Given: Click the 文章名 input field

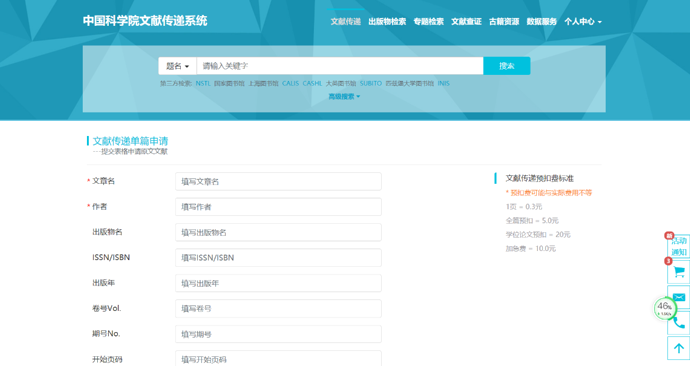Looking at the screenshot, I should (278, 181).
